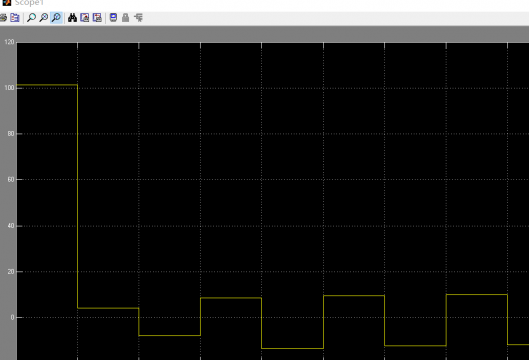Select the Zoom magnifier tool
Viewport: 529px width, 360px height.
(31, 18)
